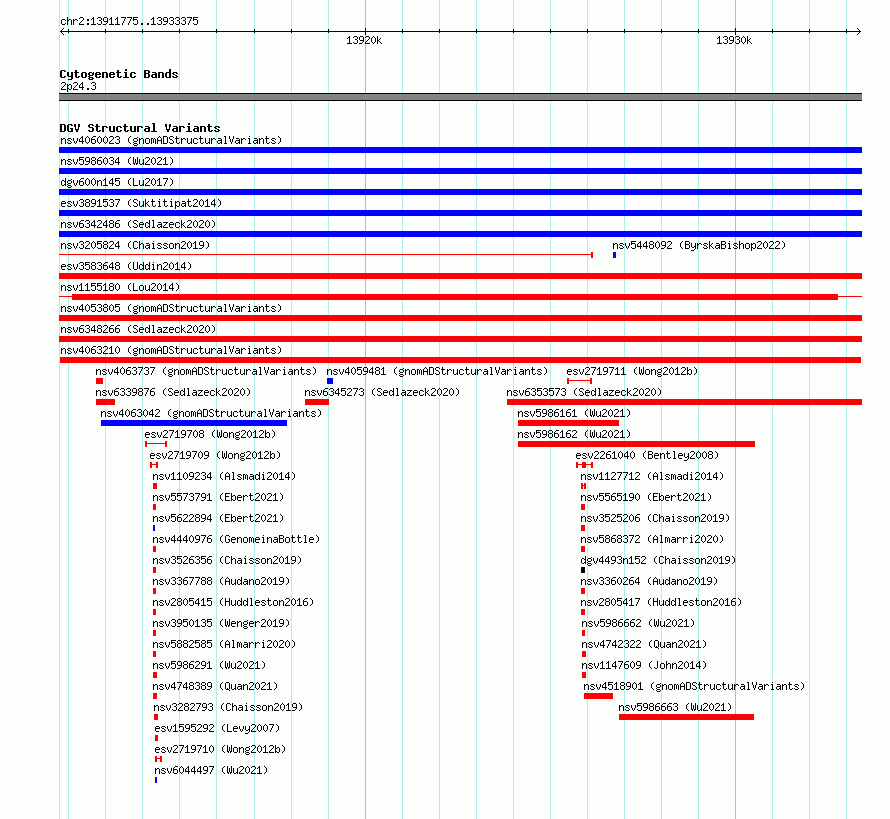Image resolution: width=890 pixels, height=819 pixels.
Task: Open dgv4493n152 (Chaisson2019) label
Action: pos(658,560)
